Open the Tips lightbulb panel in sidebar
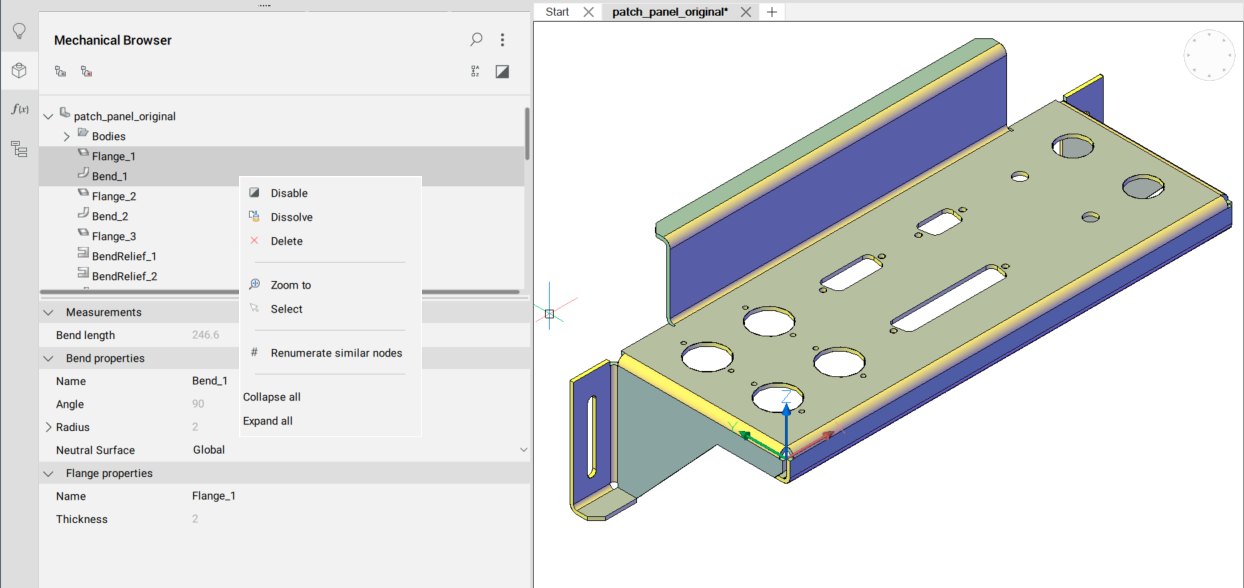This screenshot has width=1244, height=588. [18, 31]
